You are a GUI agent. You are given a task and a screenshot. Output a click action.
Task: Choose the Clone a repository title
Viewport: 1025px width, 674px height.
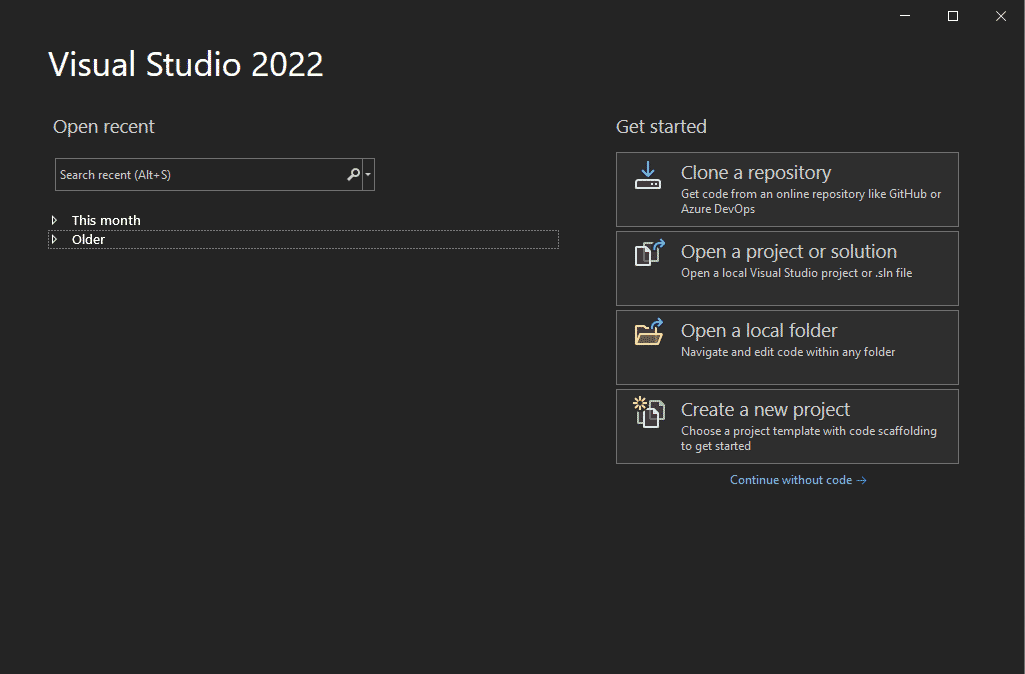[x=755, y=173]
